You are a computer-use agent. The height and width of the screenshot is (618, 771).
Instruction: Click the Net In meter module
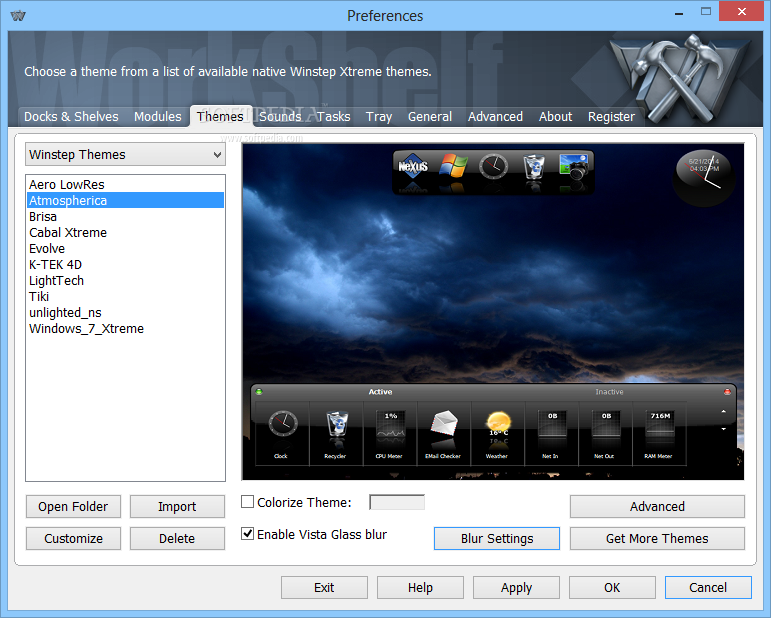click(552, 433)
